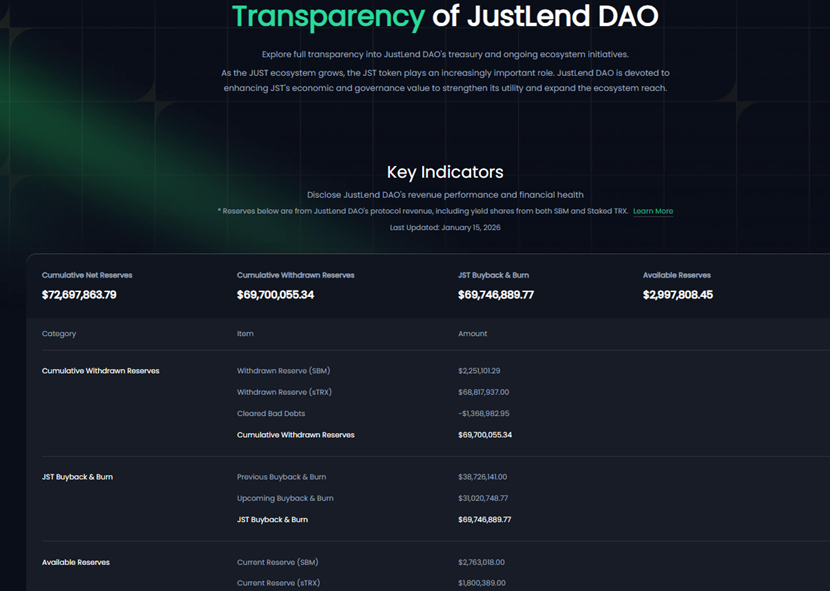Click the Amount column header
The height and width of the screenshot is (591, 830).
click(471, 333)
